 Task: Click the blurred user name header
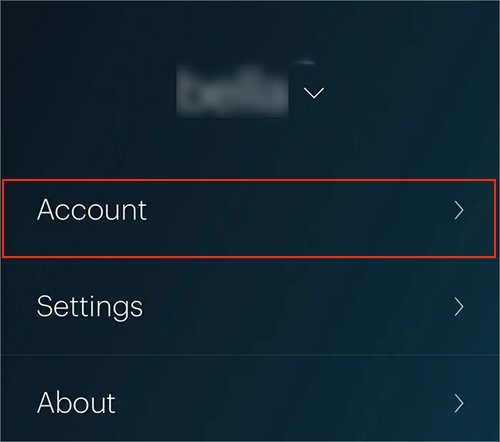(x=232, y=91)
